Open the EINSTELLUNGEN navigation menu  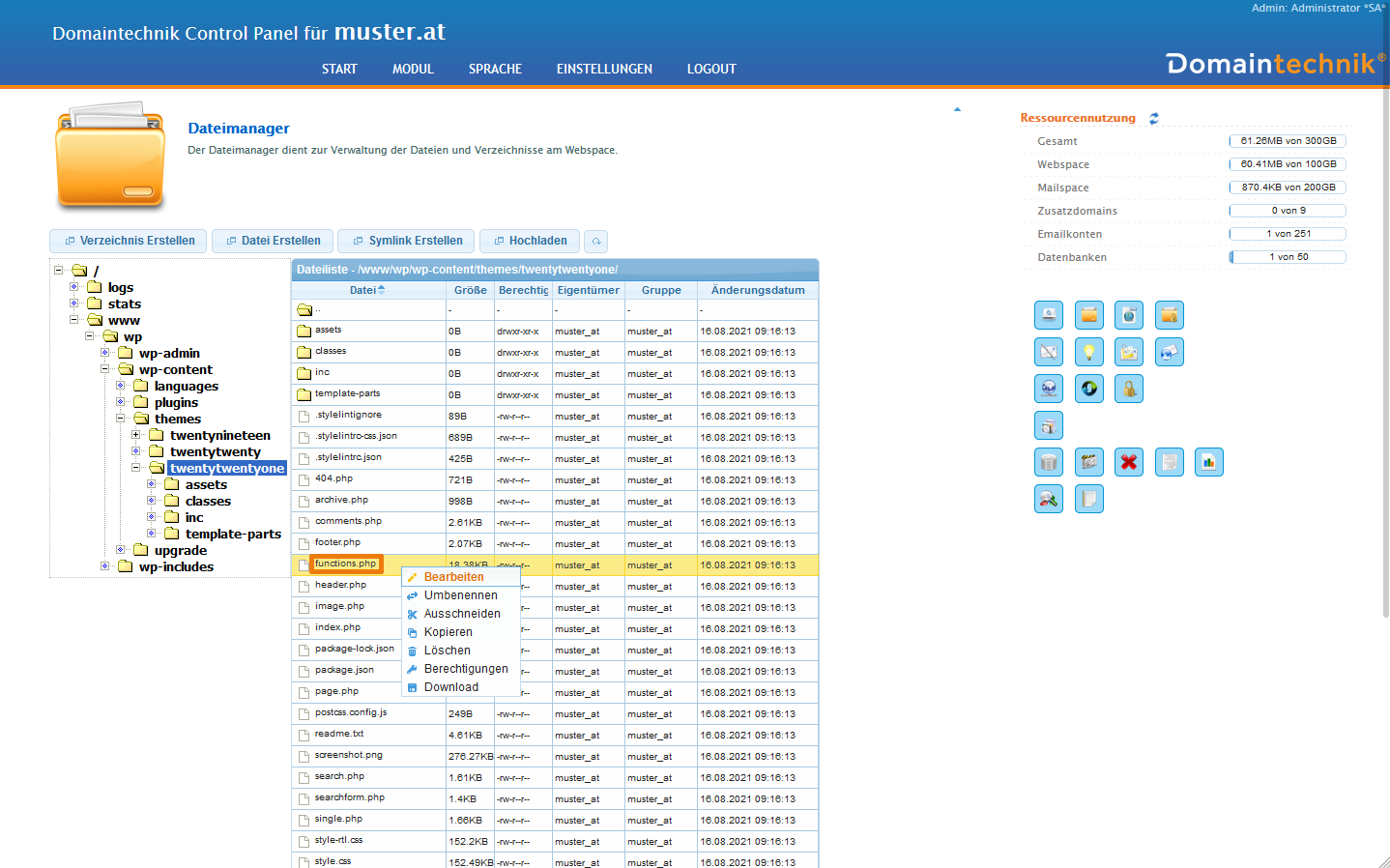(604, 70)
